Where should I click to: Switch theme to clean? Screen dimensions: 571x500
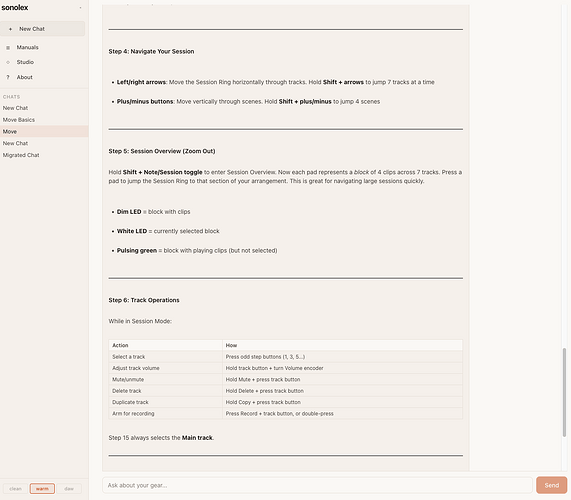[x=15, y=489]
